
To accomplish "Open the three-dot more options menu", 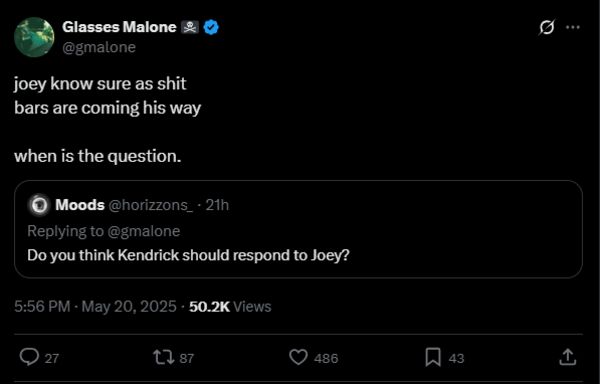I will (573, 27).
